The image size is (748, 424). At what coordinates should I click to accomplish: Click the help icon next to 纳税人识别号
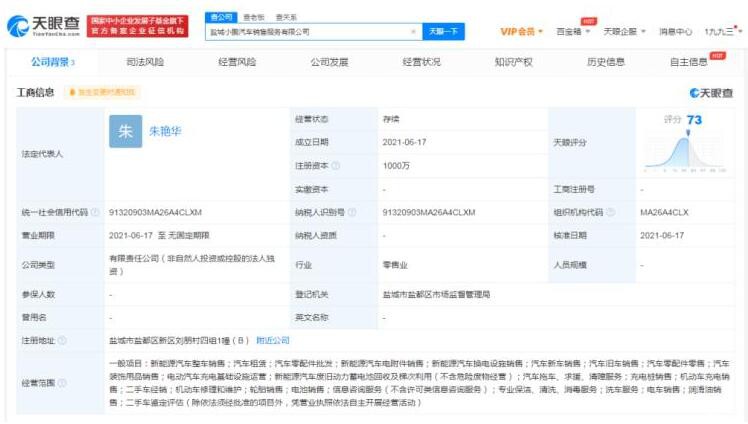(352, 212)
